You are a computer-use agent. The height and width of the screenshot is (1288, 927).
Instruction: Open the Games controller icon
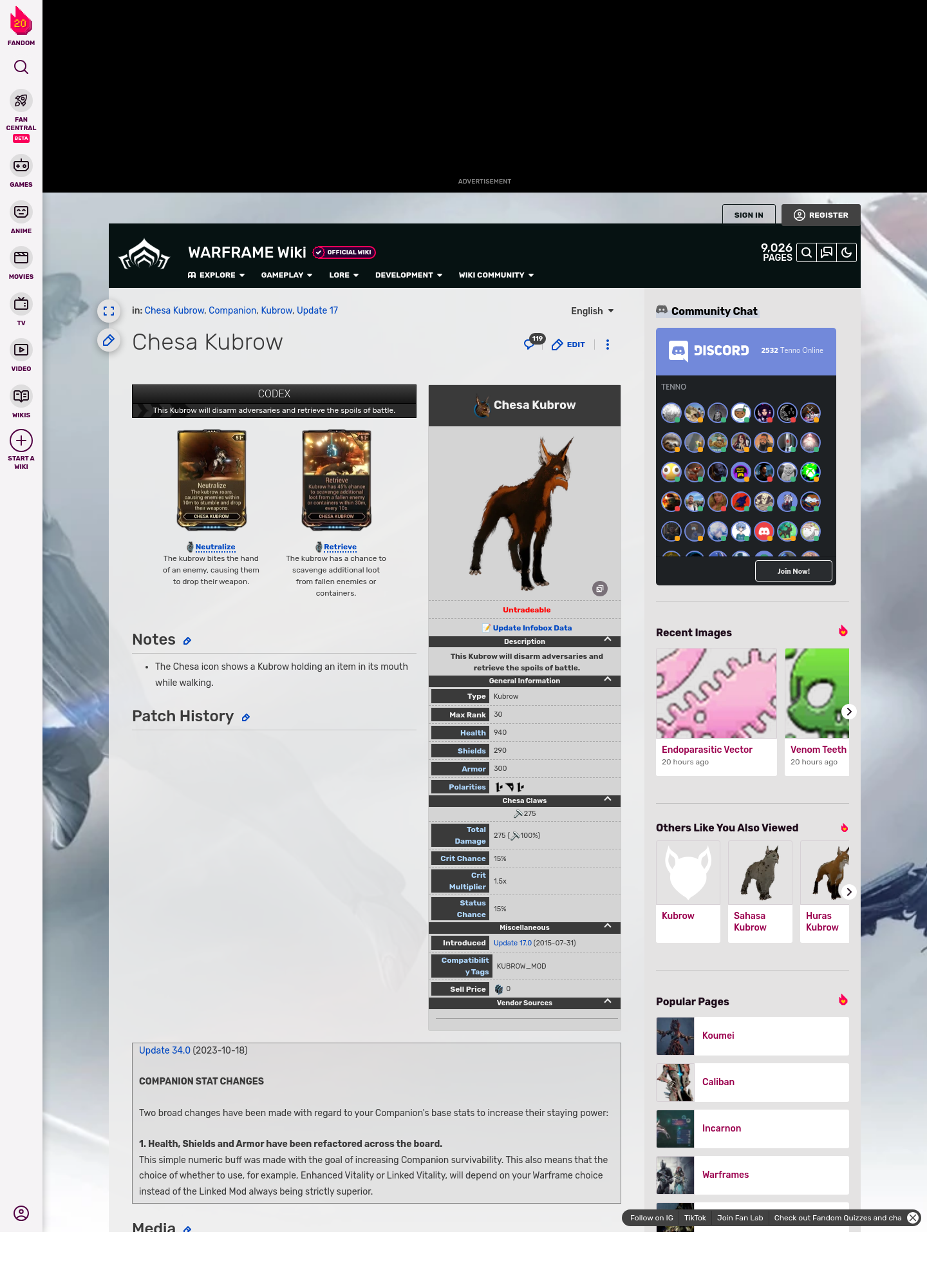[21, 166]
